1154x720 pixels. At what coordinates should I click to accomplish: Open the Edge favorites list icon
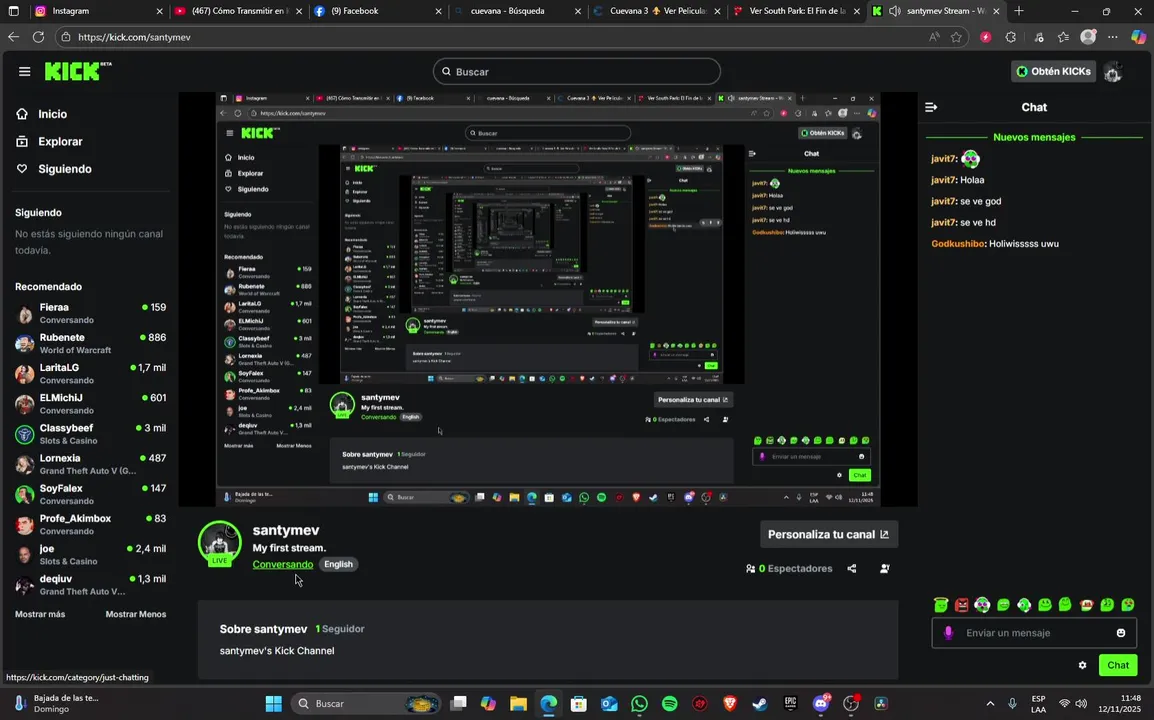[1063, 37]
